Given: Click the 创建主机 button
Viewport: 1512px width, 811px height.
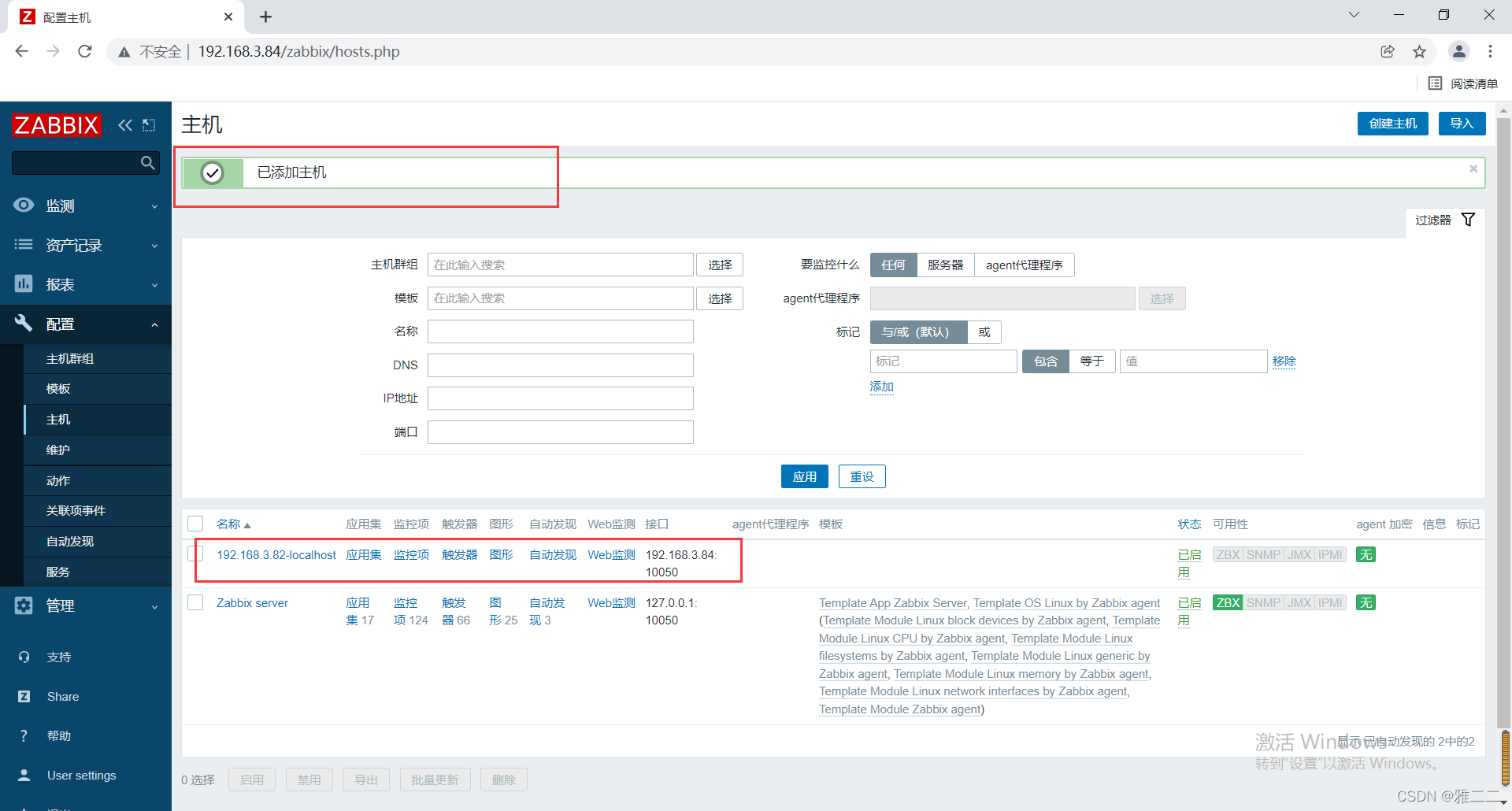Looking at the screenshot, I should point(1392,123).
